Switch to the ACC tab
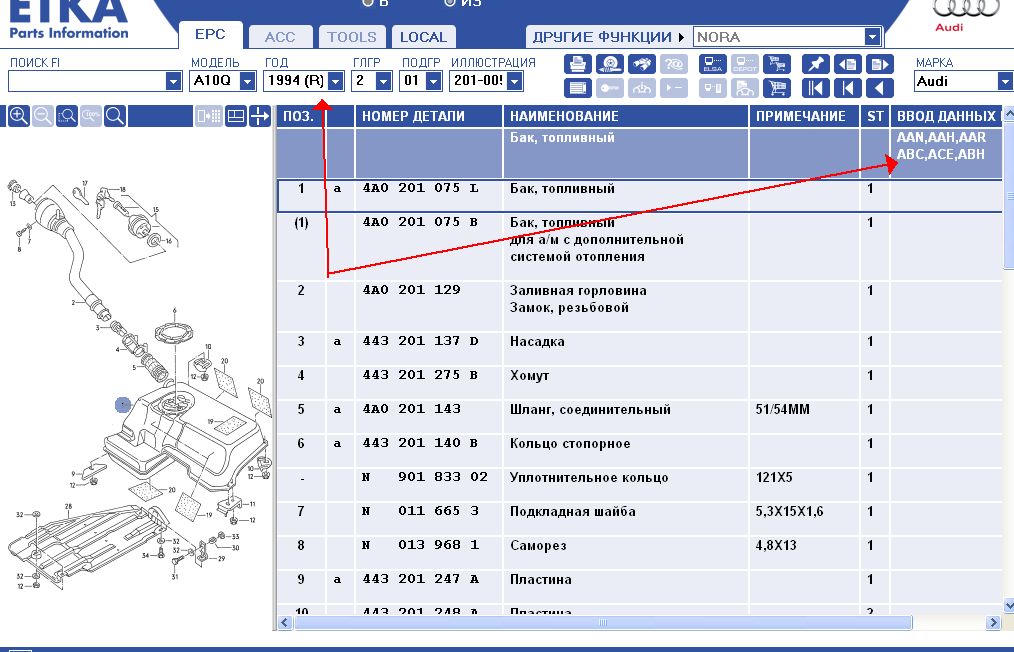This screenshot has height=652, width=1014. (x=280, y=37)
